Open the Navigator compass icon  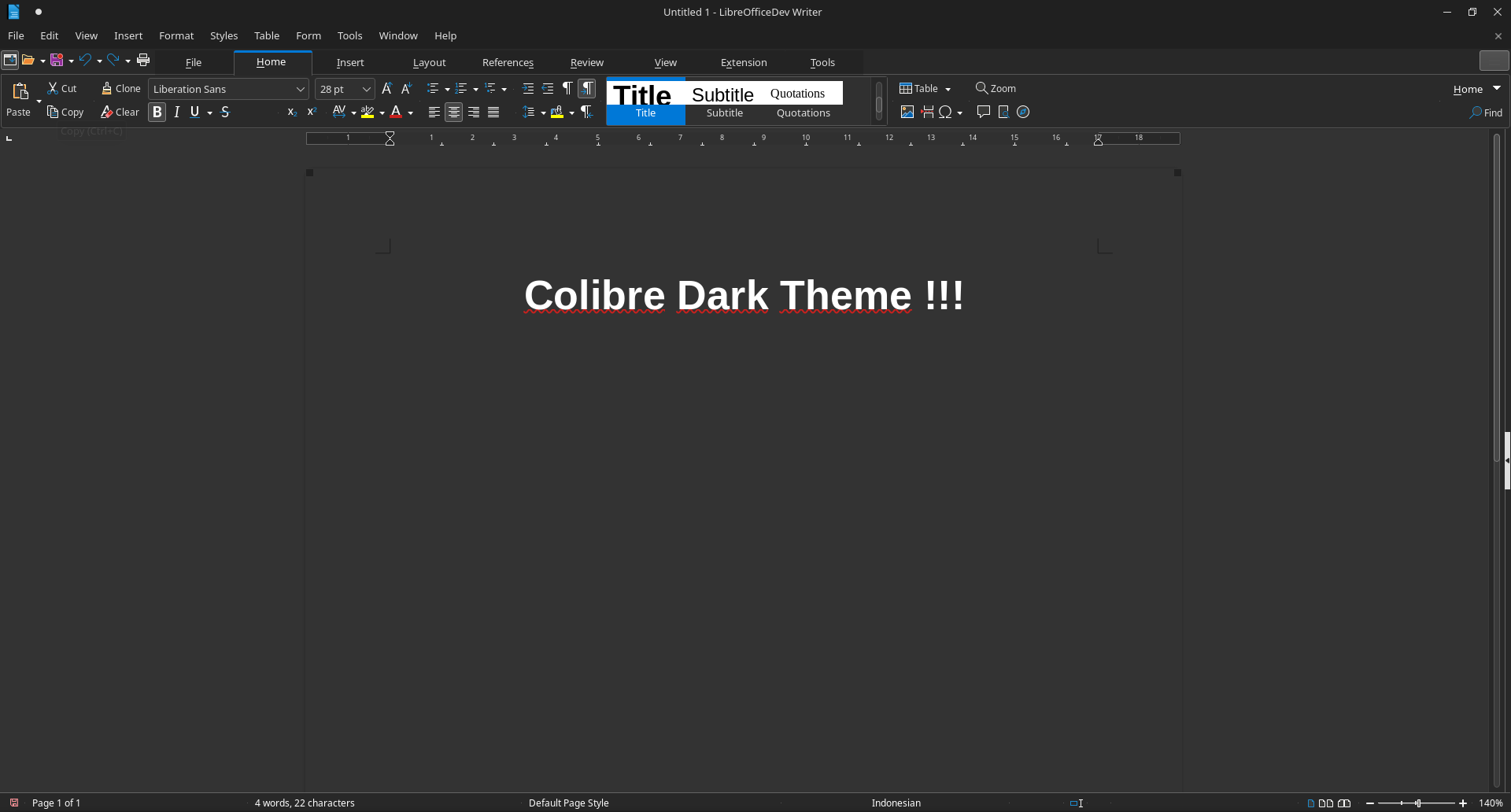[x=1023, y=113]
